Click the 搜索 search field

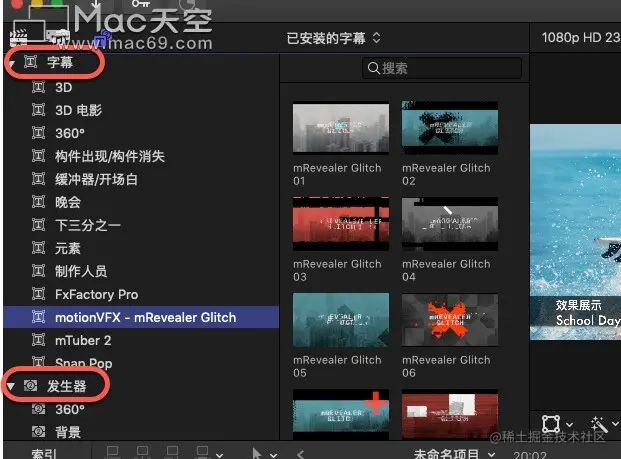tap(442, 68)
